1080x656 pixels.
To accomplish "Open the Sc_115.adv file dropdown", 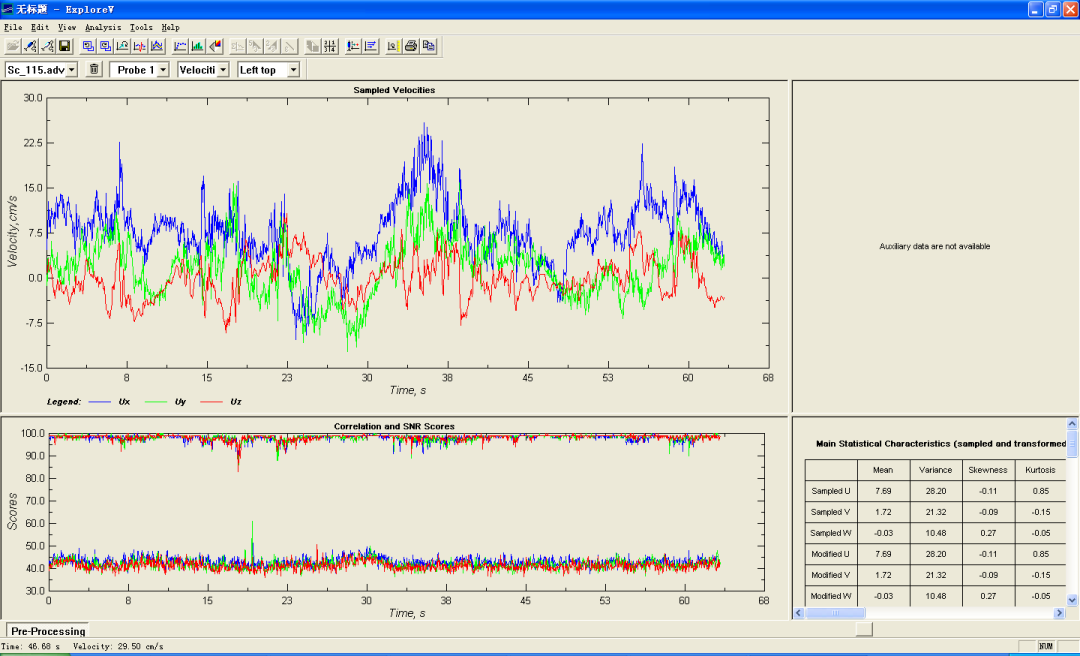I will pos(40,69).
